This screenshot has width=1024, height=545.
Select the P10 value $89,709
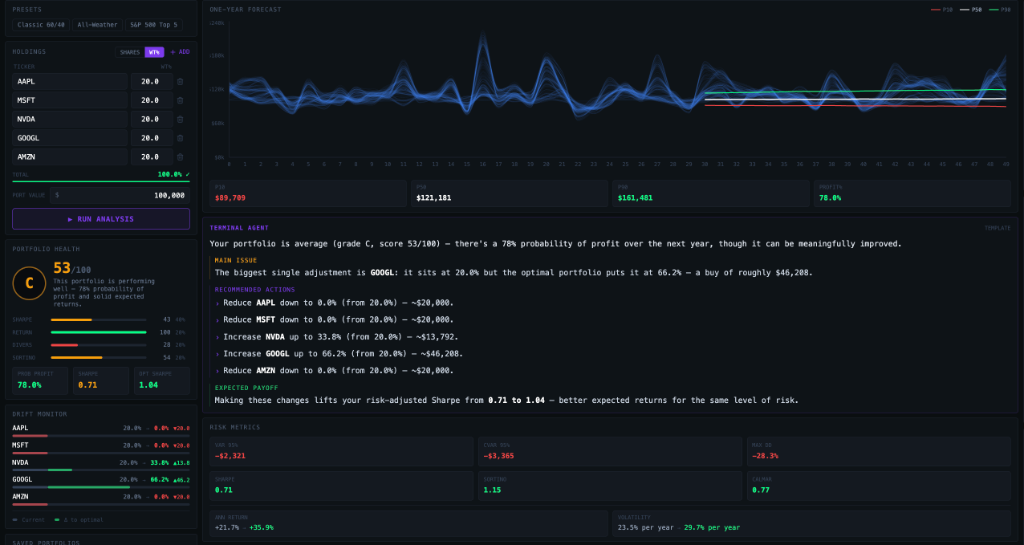click(231, 198)
